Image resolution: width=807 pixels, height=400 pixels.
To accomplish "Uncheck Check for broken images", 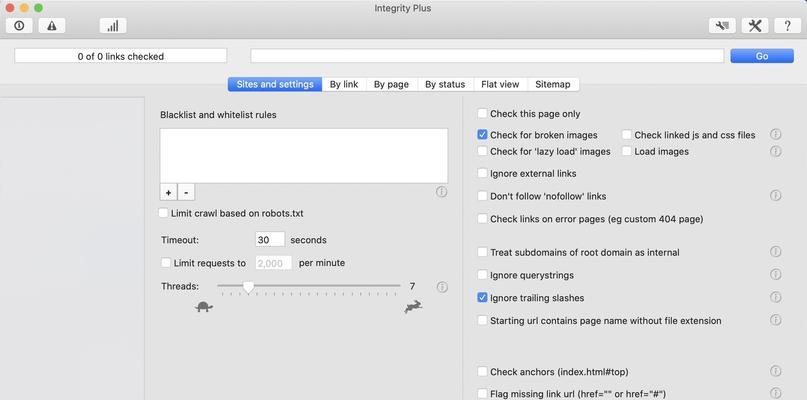I will coord(482,135).
